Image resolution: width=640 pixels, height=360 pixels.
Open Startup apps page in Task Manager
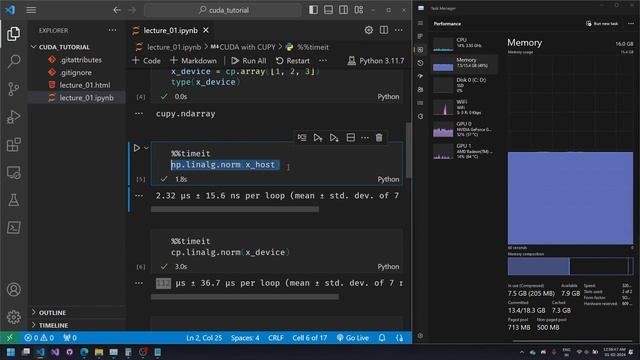point(420,76)
